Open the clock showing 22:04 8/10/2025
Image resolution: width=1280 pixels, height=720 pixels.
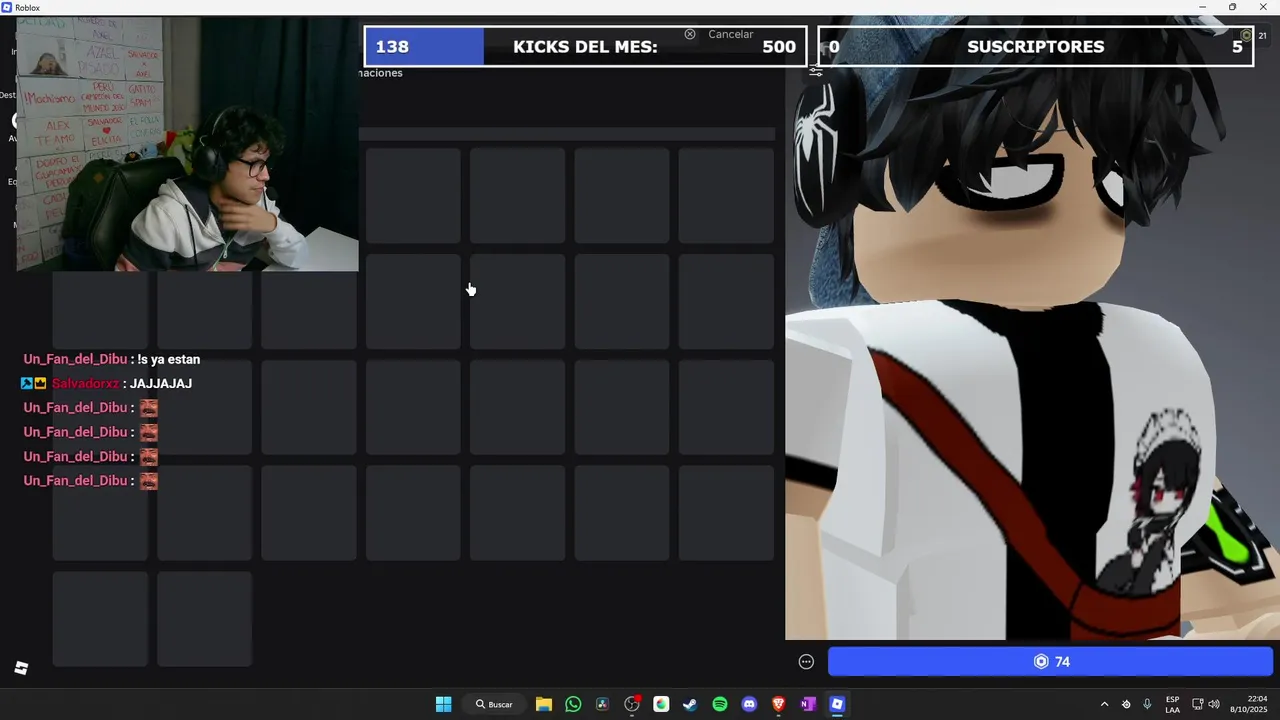tap(1249, 704)
